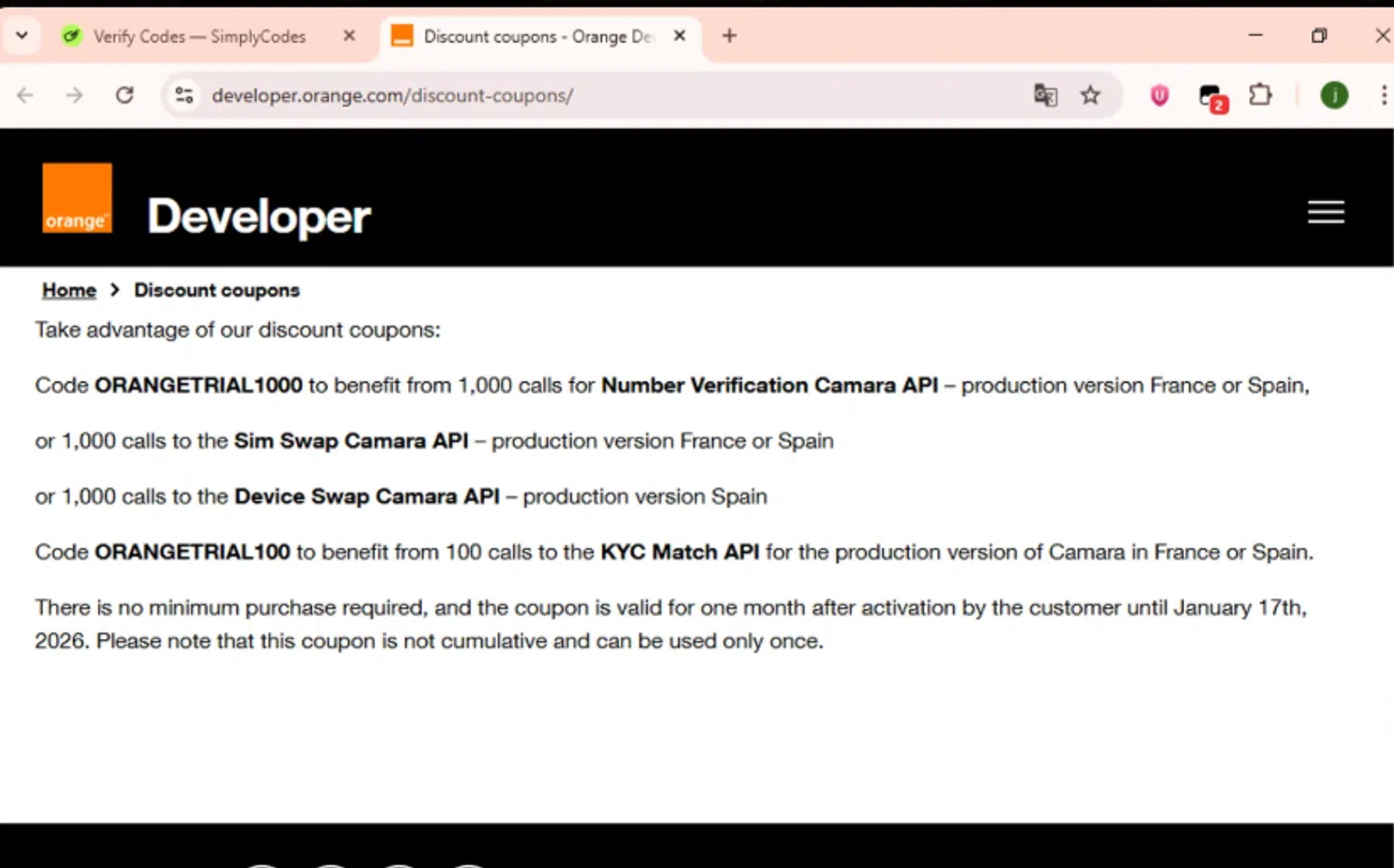Viewport: 1394px width, 868px height.
Task: Open the Chrome three-dot menu
Action: (x=1384, y=95)
